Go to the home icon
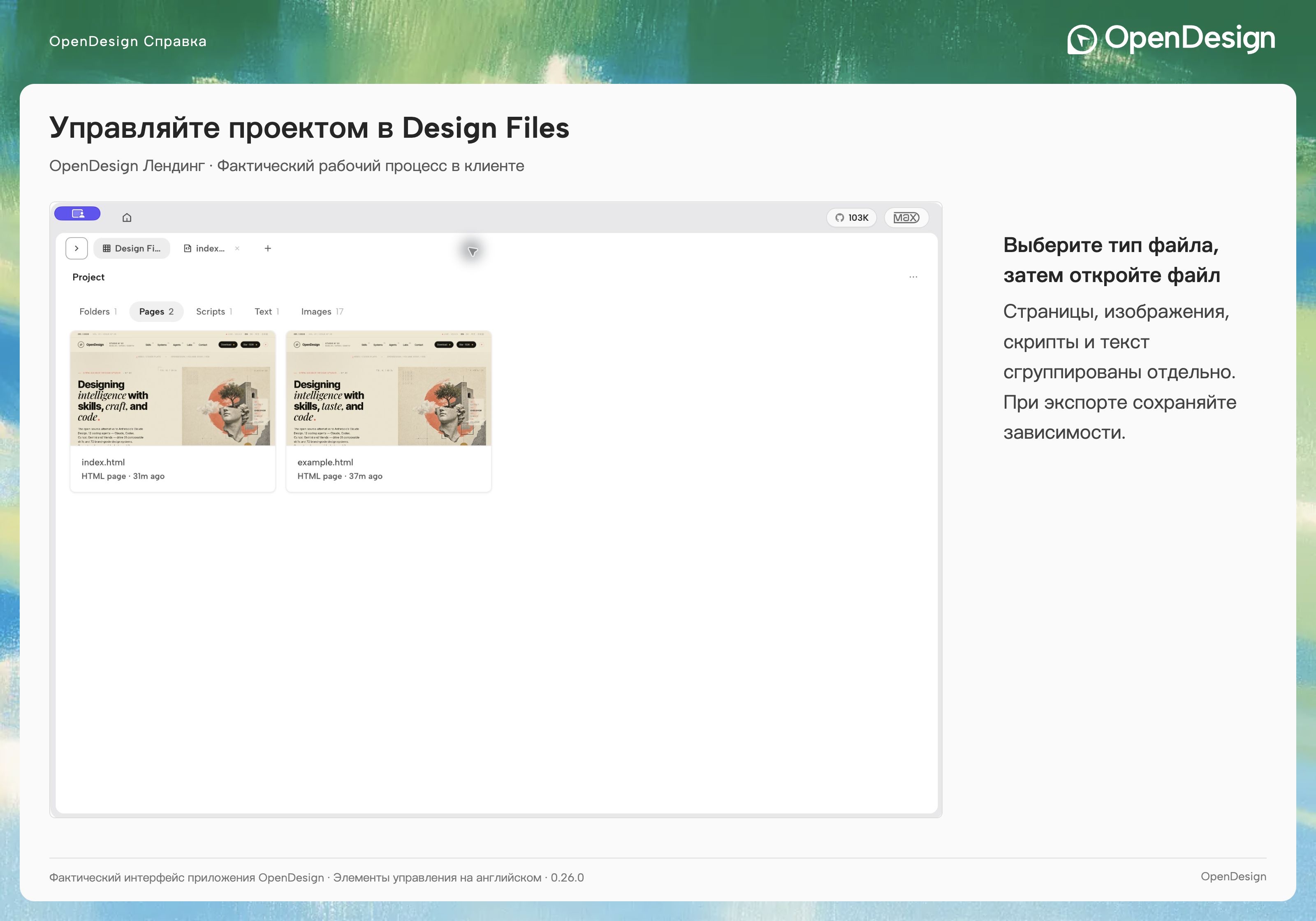 127,217
